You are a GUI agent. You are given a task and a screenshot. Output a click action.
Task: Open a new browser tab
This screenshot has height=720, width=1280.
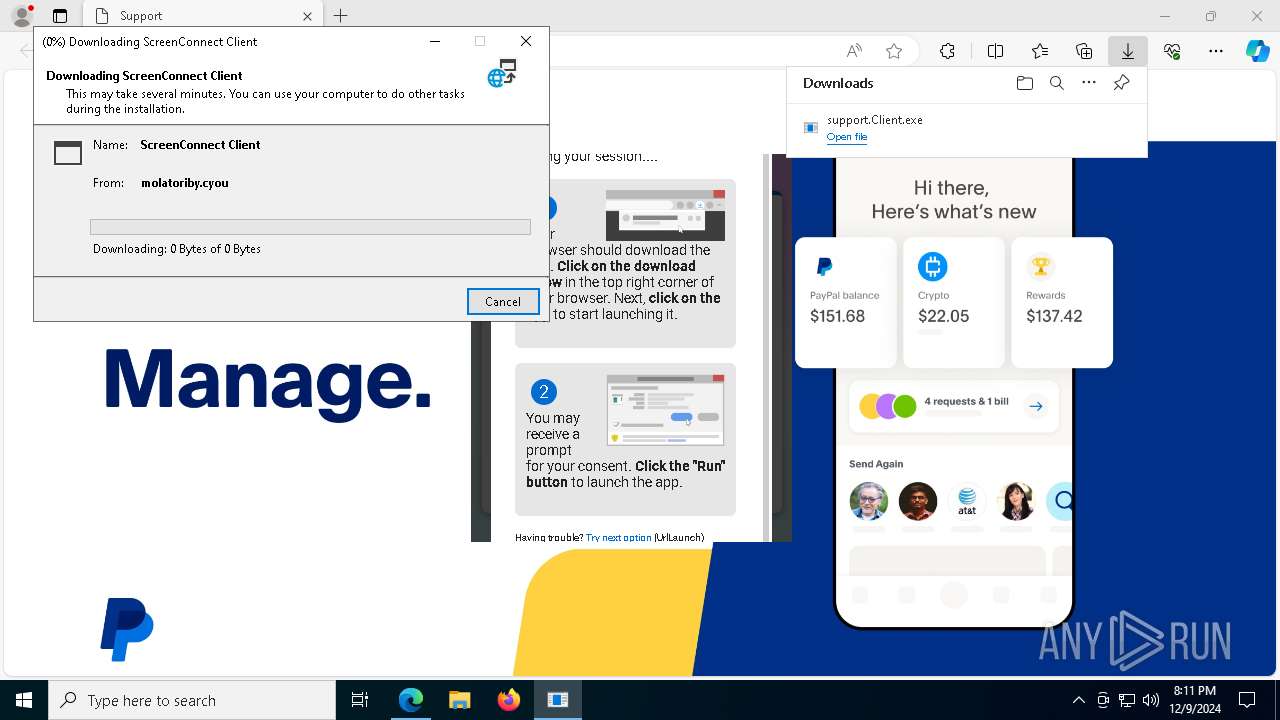341,16
